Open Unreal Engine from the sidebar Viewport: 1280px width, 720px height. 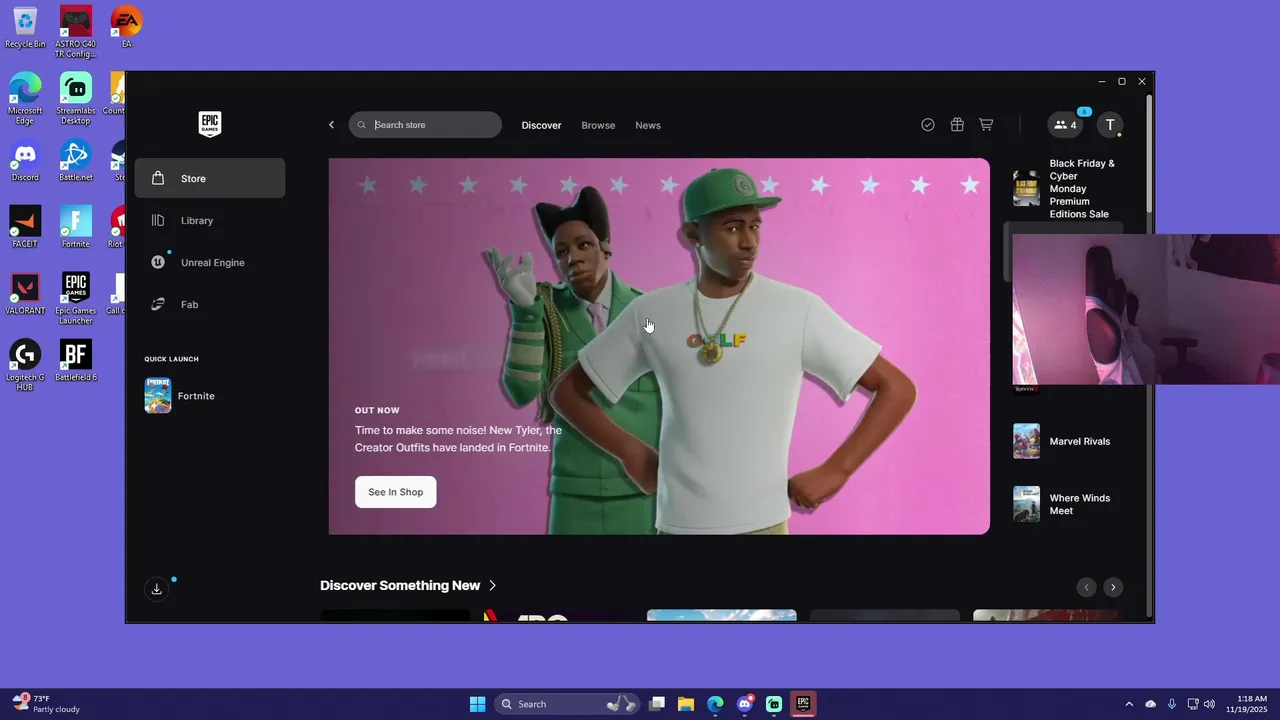[210, 262]
